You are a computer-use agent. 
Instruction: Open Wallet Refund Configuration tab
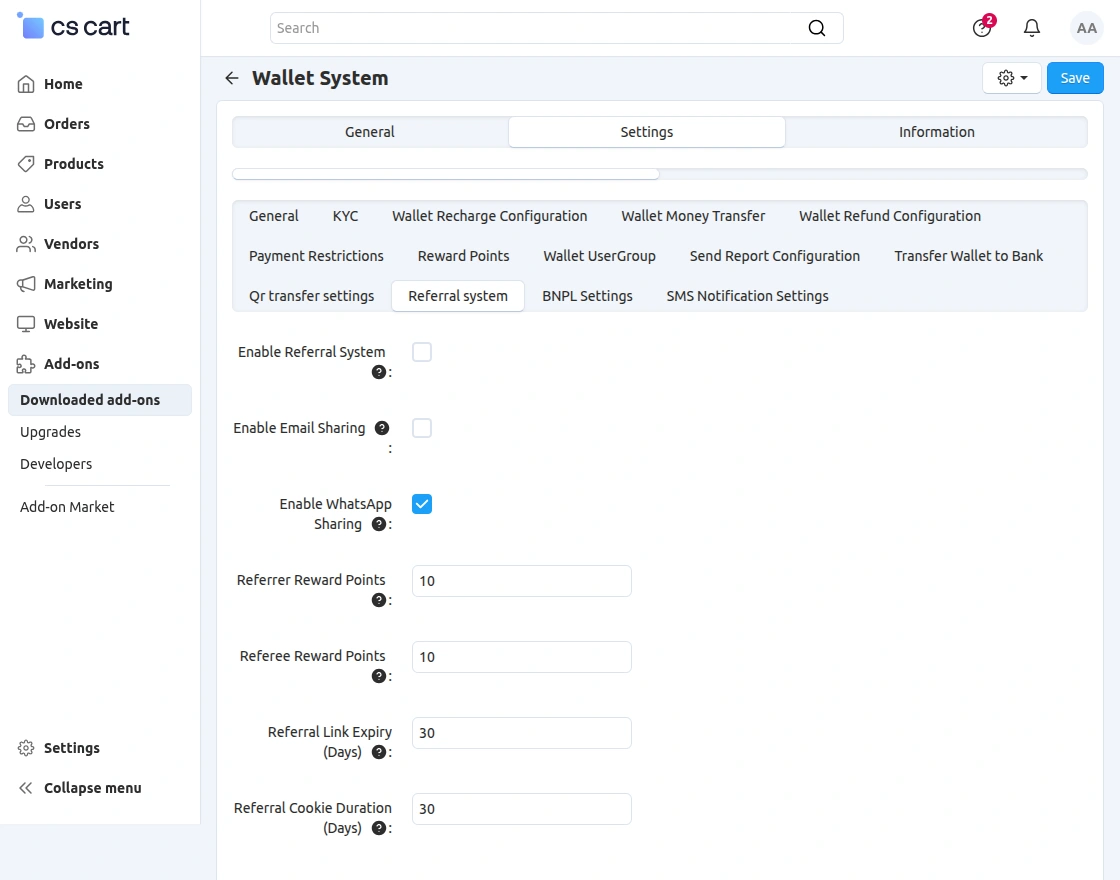890,216
